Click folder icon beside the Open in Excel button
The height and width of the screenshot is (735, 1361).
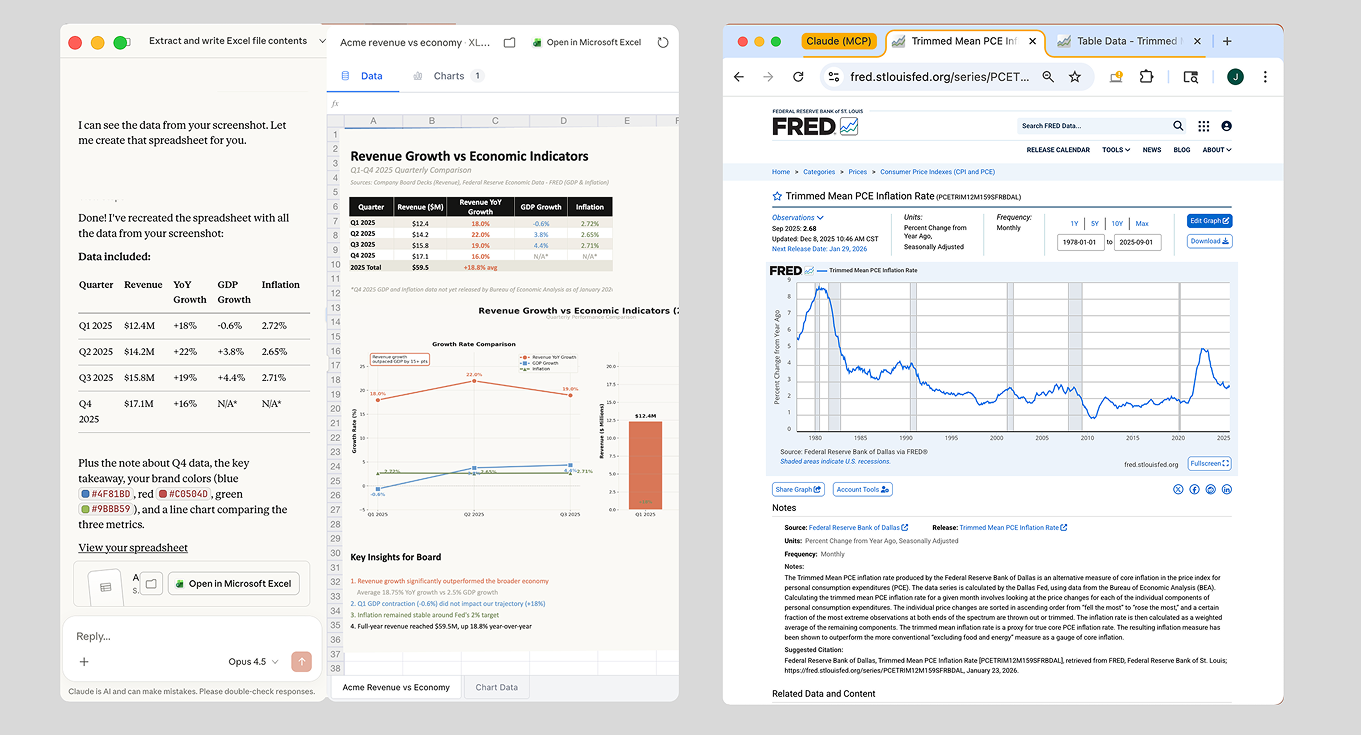pos(151,583)
